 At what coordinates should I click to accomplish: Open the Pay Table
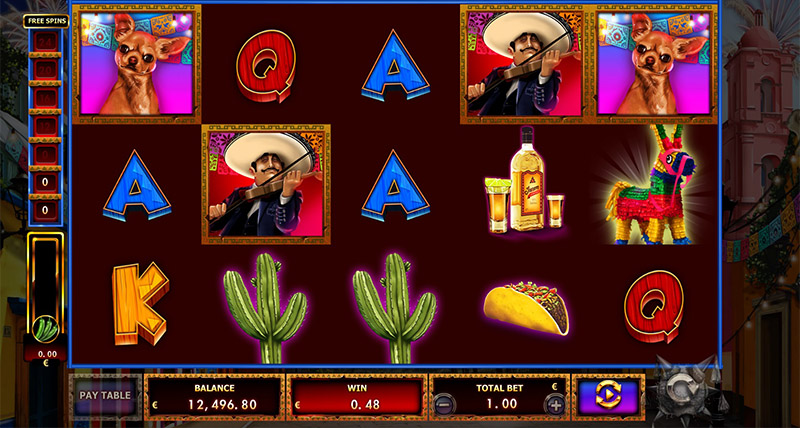(x=105, y=396)
